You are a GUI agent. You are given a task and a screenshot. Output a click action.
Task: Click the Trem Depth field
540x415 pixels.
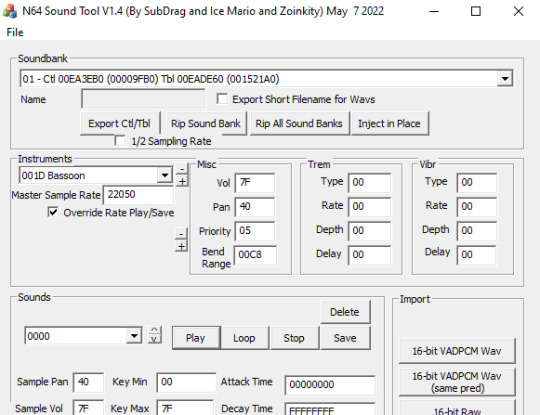coord(369,230)
